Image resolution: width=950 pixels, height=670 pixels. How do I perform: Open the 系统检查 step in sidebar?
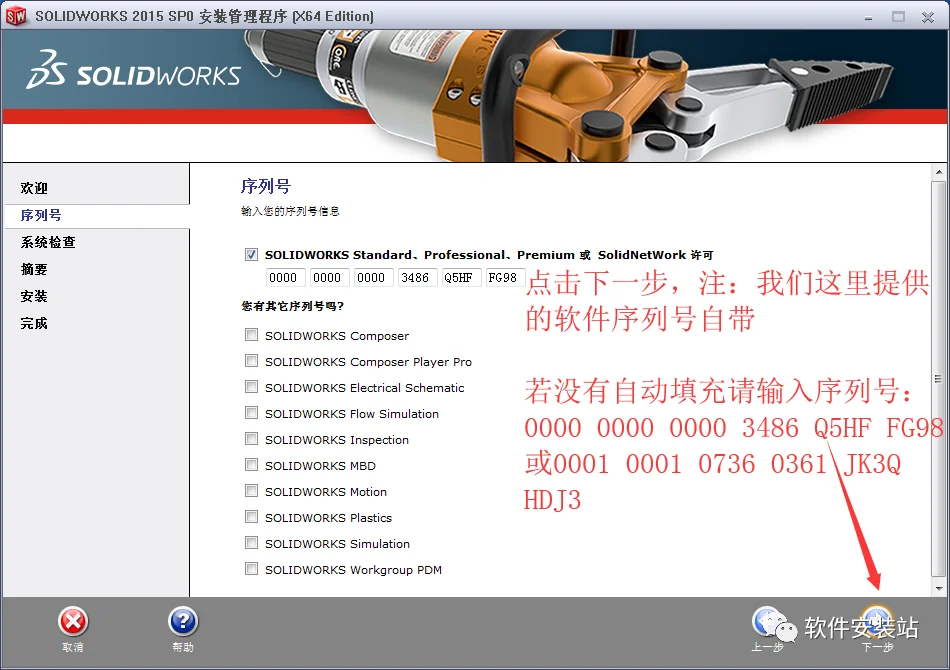coord(48,242)
